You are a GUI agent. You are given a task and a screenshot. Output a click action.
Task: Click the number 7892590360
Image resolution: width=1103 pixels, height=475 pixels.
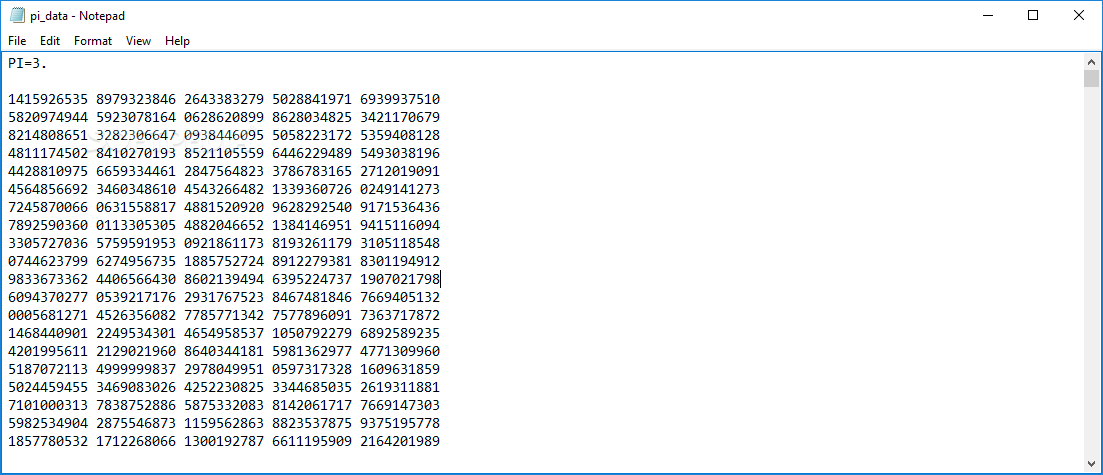tap(49, 225)
